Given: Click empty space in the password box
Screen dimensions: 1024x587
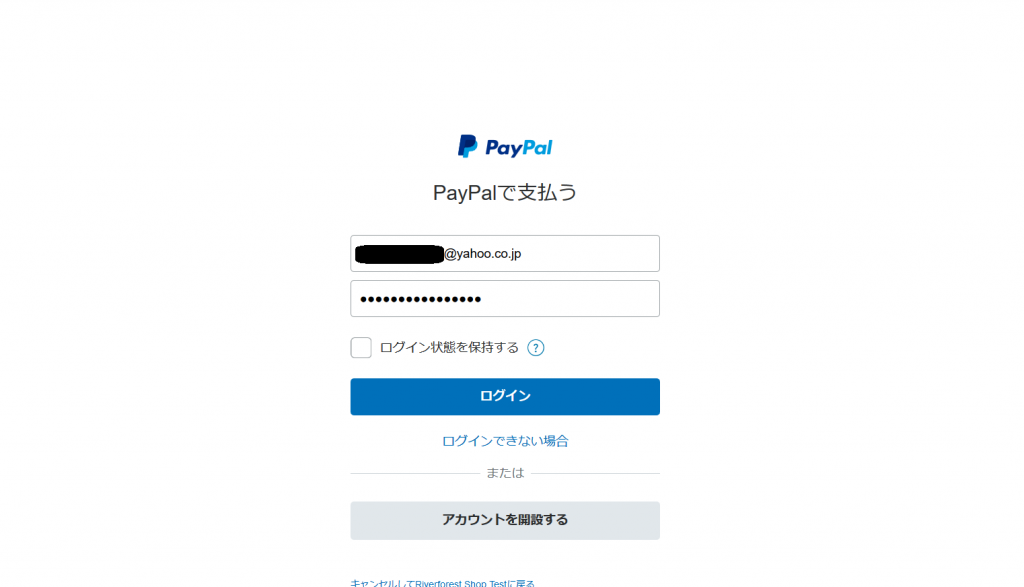Looking at the screenshot, I should click(x=570, y=299).
